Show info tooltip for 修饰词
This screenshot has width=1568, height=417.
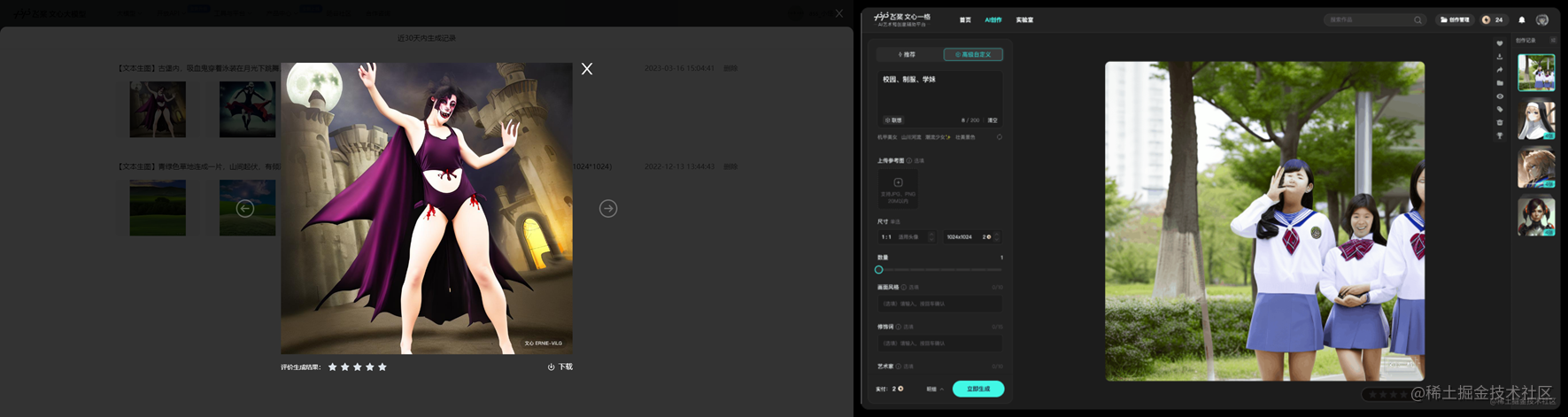(899, 327)
